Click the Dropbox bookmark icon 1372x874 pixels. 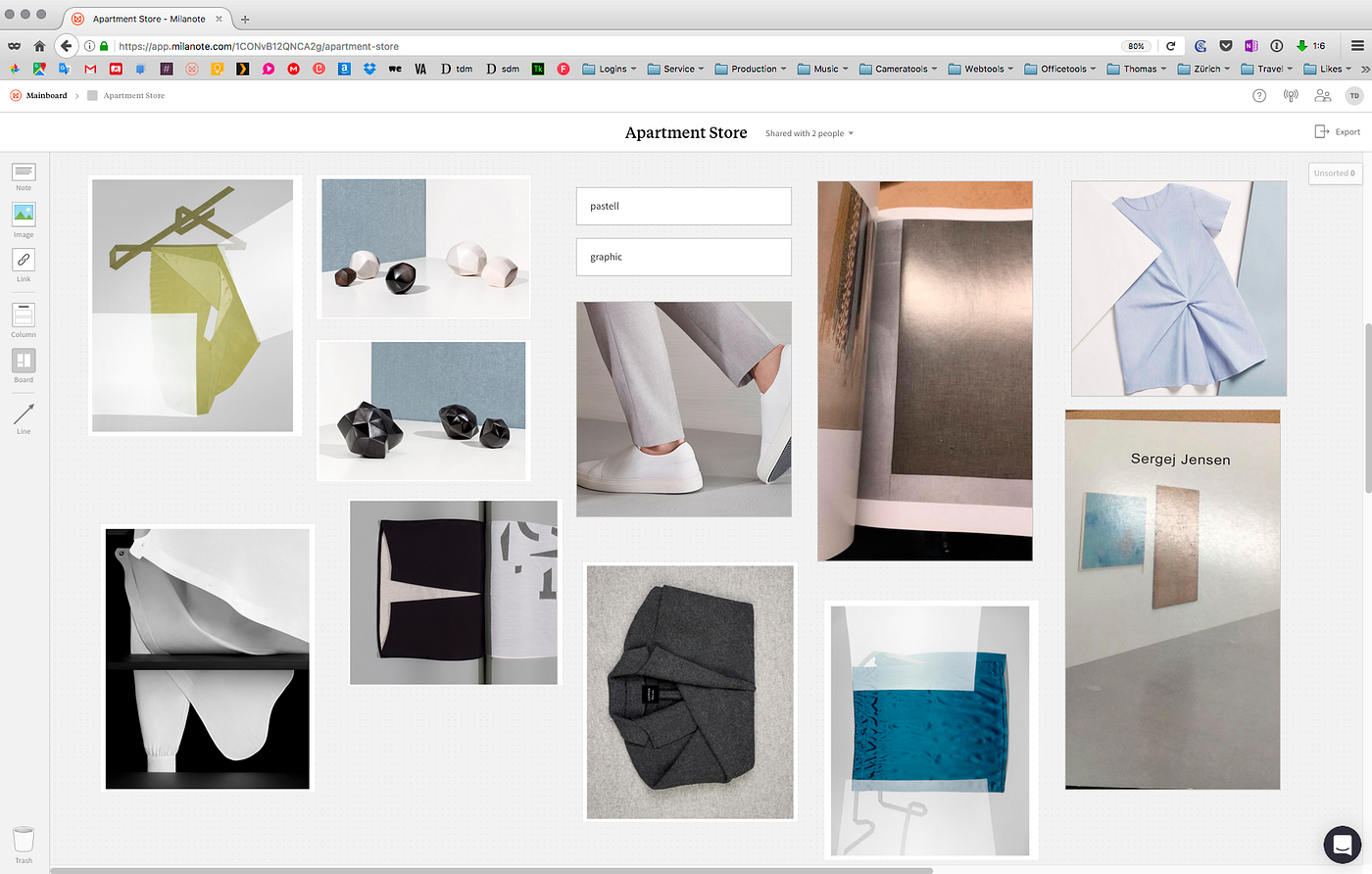click(369, 69)
